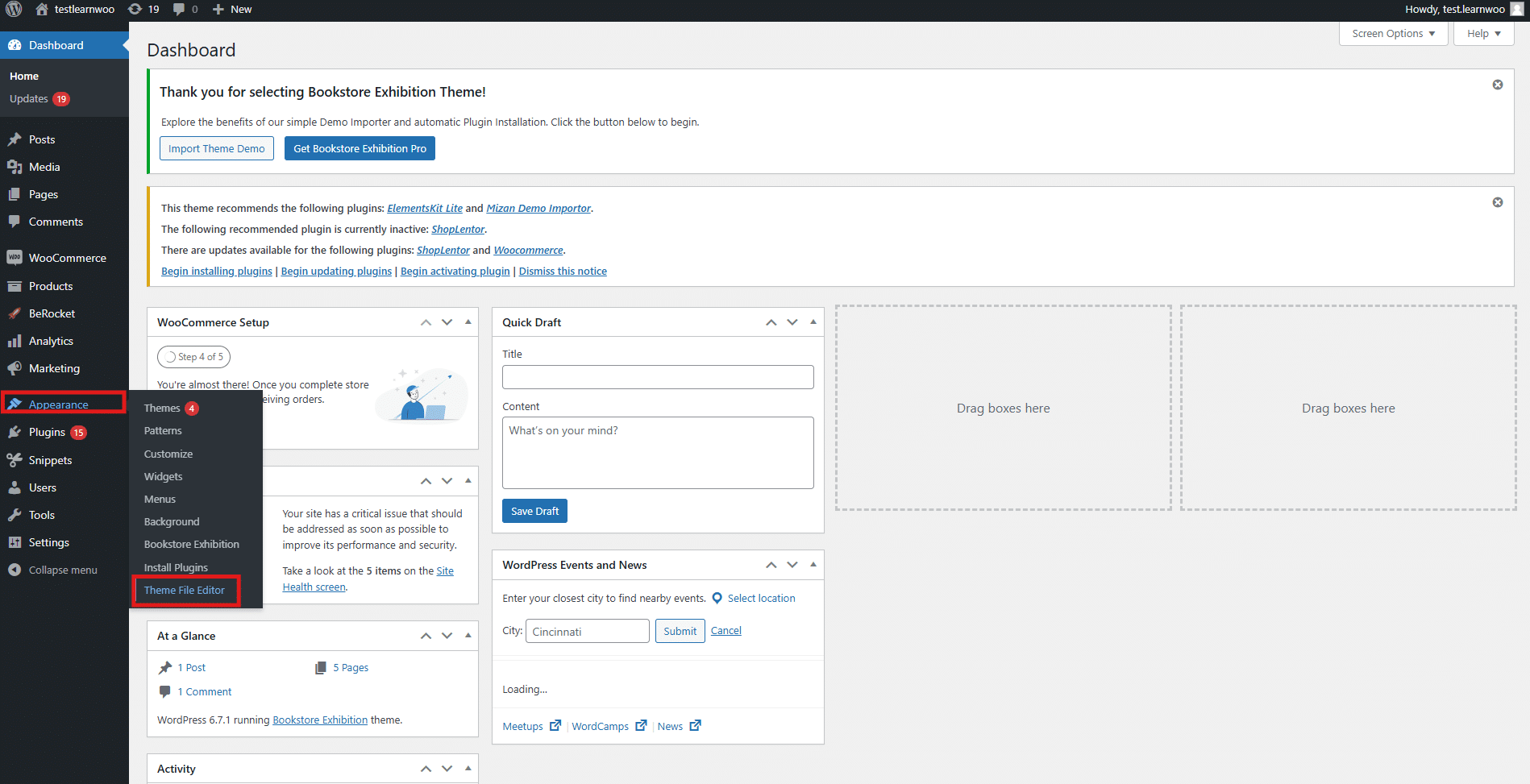Open Plugins icon in sidebar
The width and height of the screenshot is (1530, 784).
click(x=15, y=432)
